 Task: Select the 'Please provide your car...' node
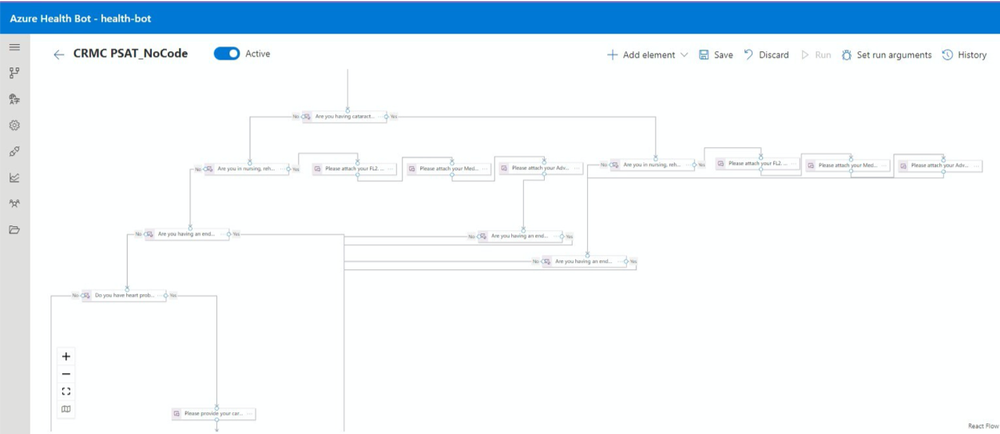214,414
